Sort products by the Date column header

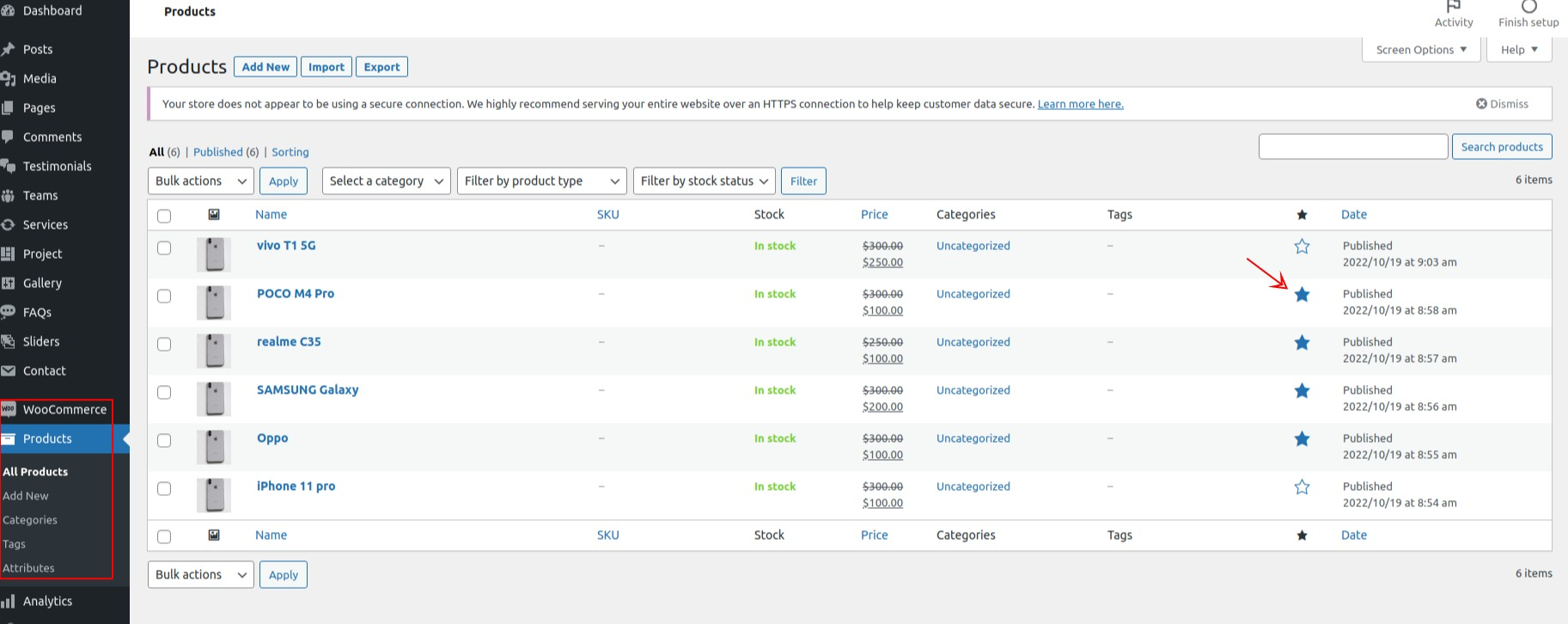coord(1353,215)
